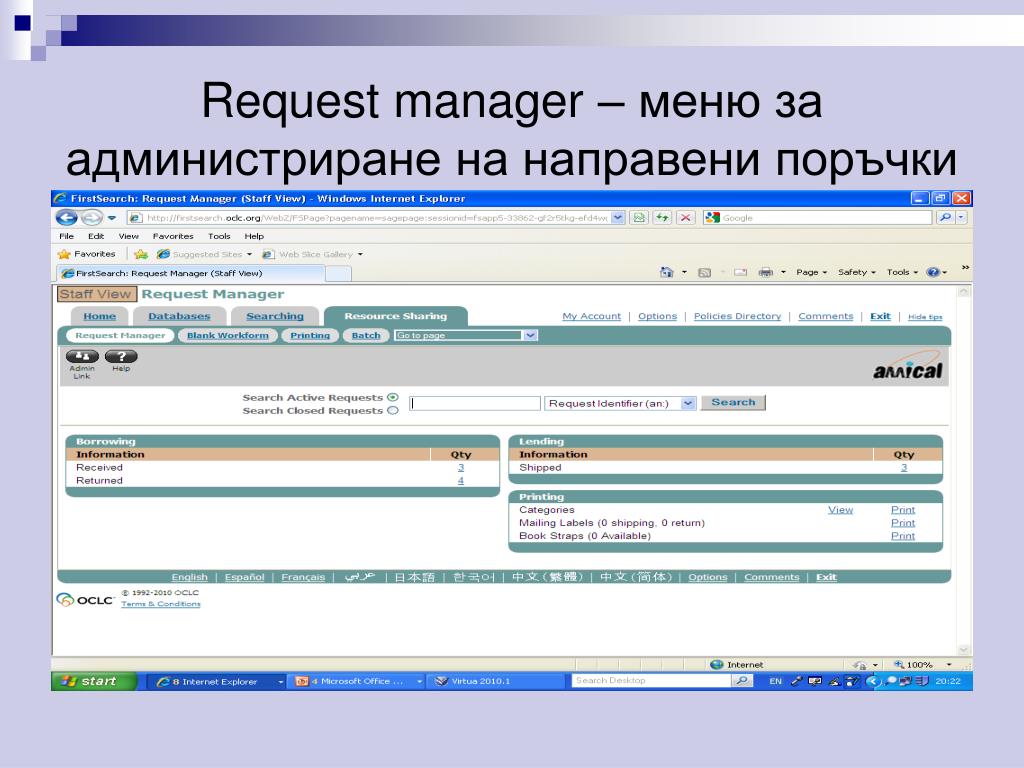This screenshot has width=1024, height=768.
Task: Open Internet Explorer group on taskbar
Action: pyautogui.click(x=215, y=681)
